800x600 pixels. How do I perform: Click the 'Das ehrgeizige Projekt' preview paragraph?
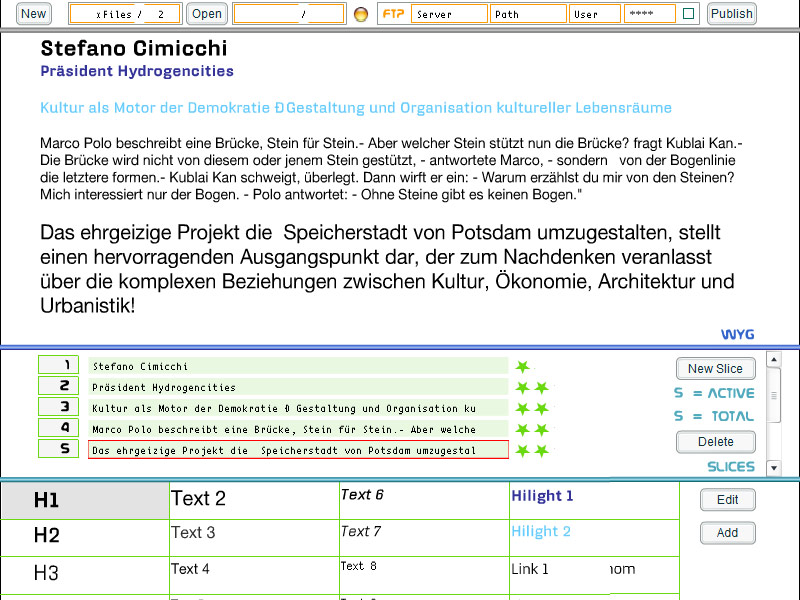click(387, 269)
